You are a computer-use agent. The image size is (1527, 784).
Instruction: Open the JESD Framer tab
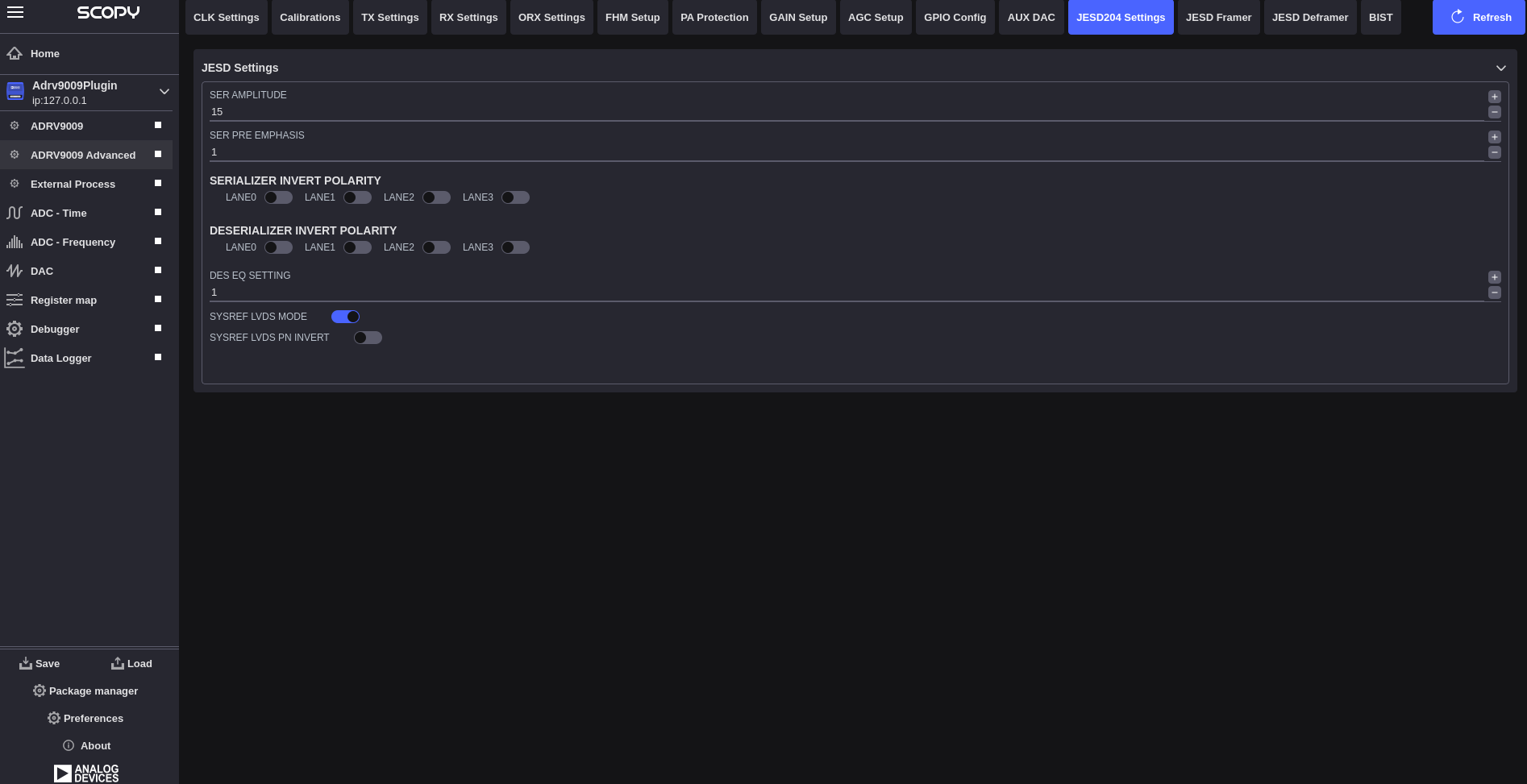tap(1219, 17)
